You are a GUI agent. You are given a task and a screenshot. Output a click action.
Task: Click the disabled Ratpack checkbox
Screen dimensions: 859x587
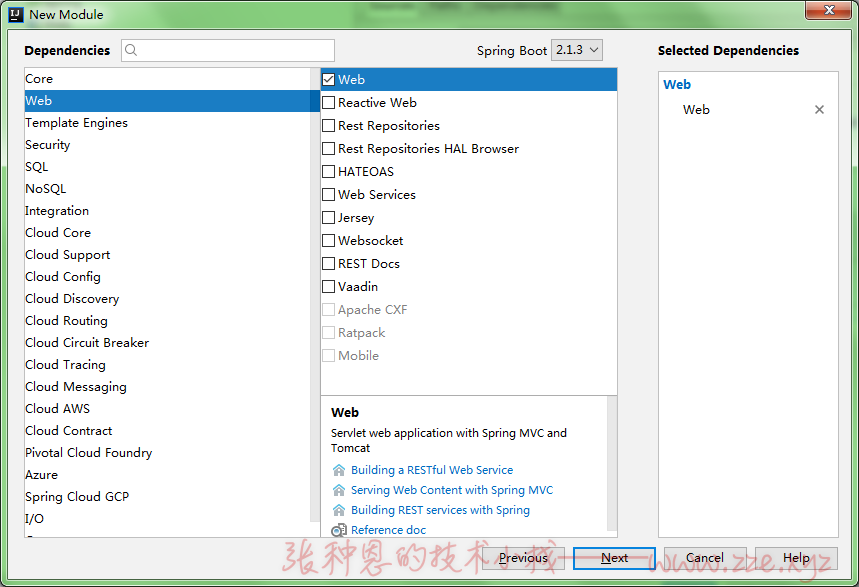pyautogui.click(x=329, y=333)
